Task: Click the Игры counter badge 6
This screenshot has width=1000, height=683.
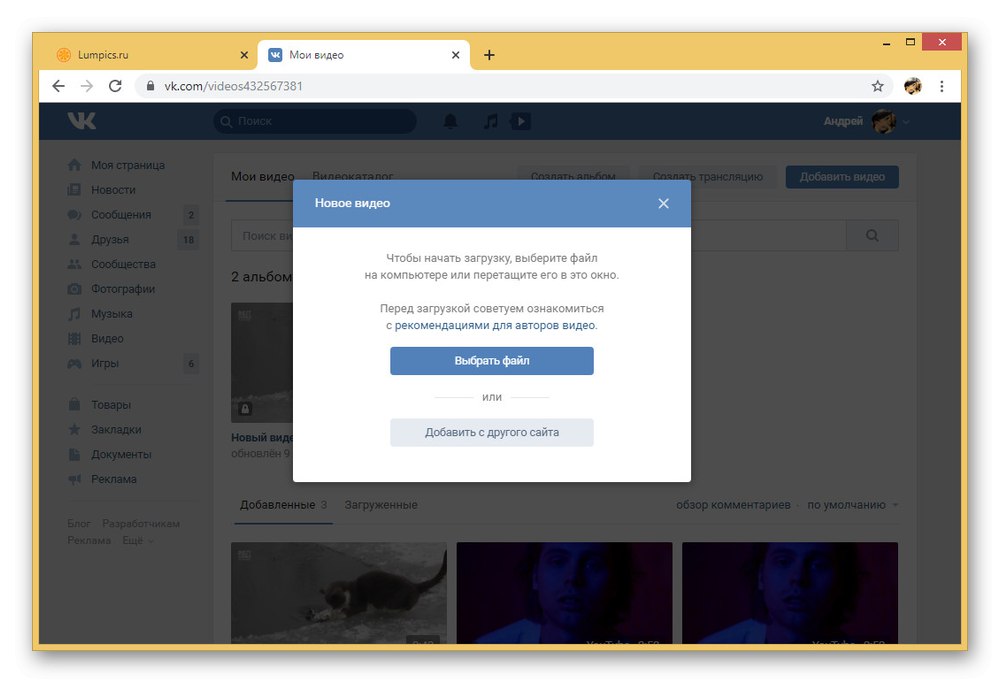Action: (191, 364)
